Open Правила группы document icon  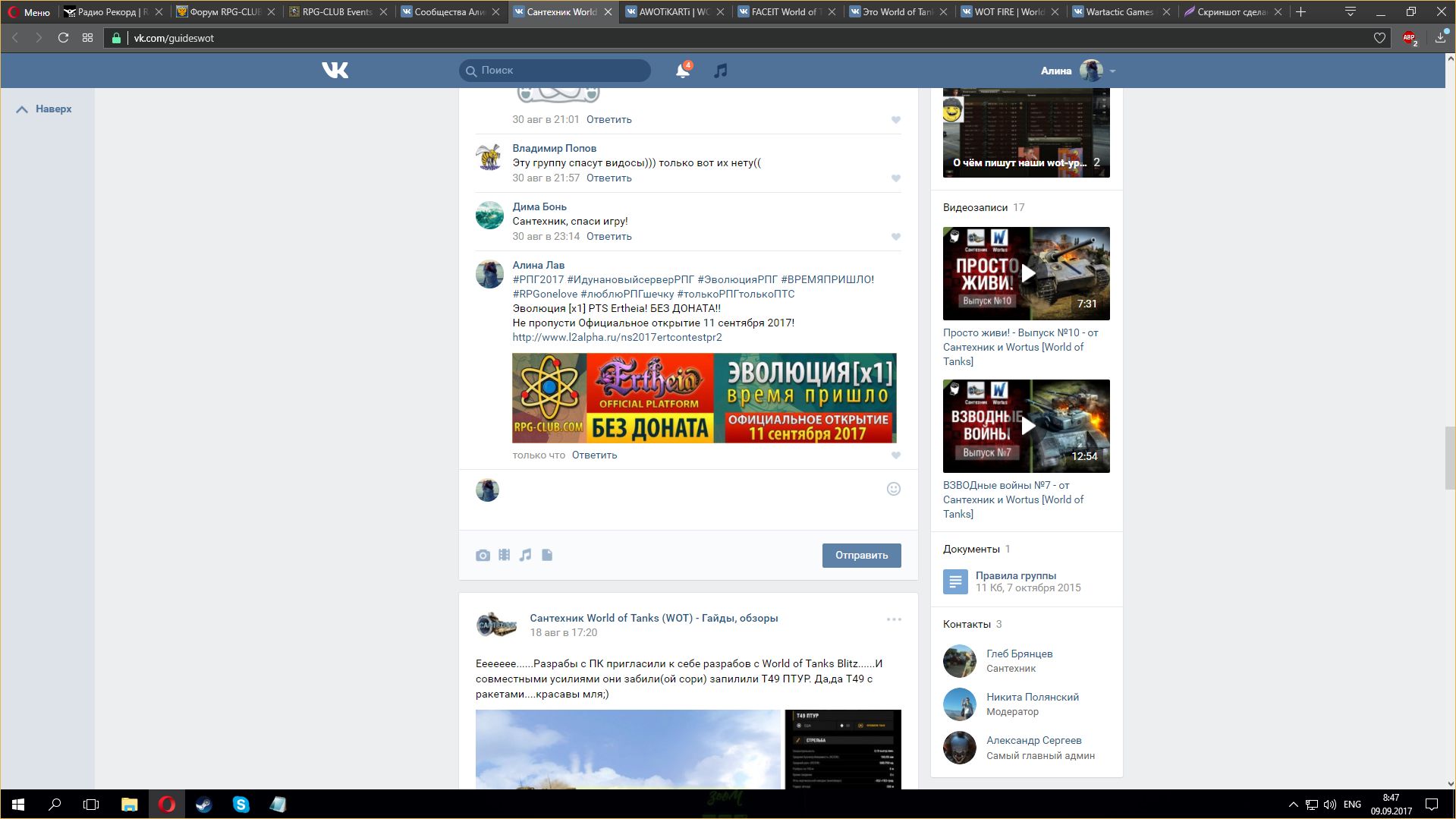click(x=955, y=581)
